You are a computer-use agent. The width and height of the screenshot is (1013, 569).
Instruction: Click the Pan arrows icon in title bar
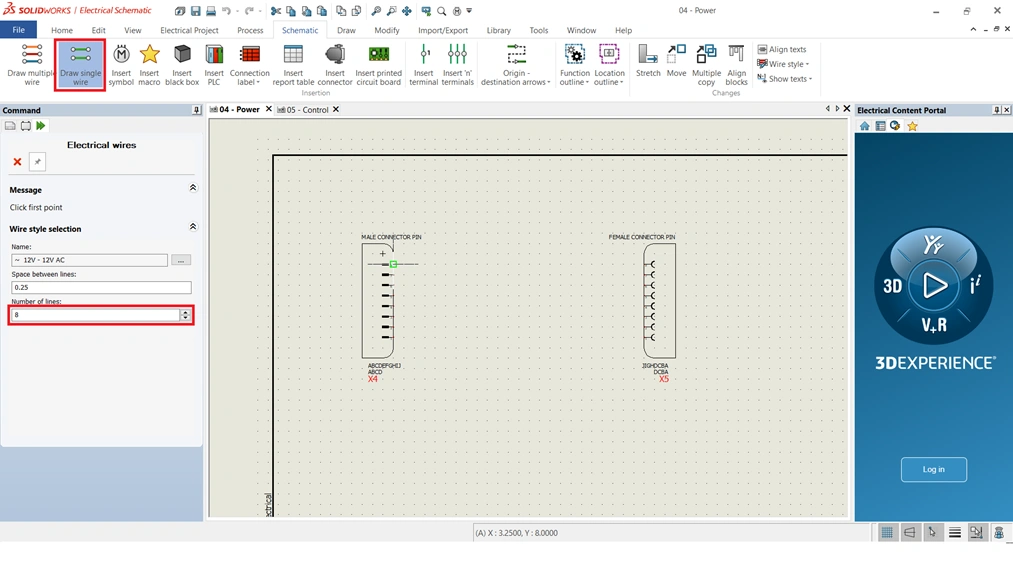coord(407,11)
